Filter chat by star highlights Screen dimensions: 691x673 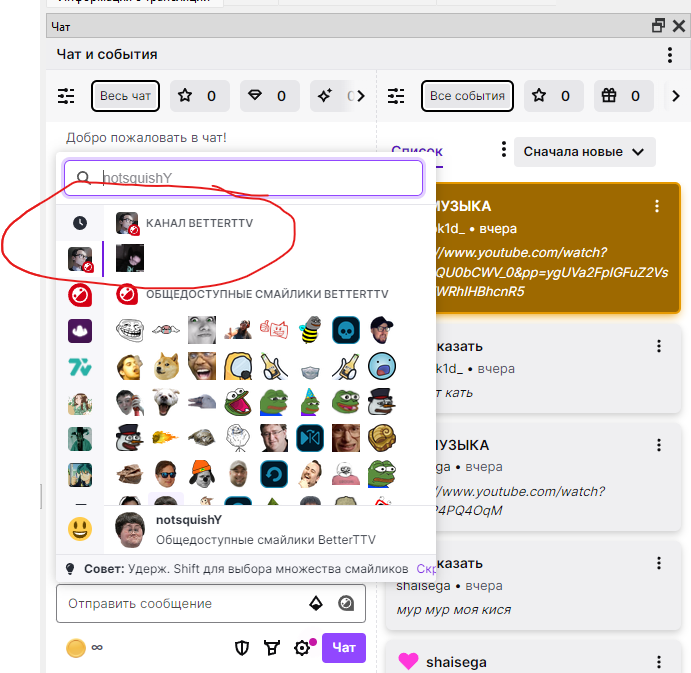199,96
